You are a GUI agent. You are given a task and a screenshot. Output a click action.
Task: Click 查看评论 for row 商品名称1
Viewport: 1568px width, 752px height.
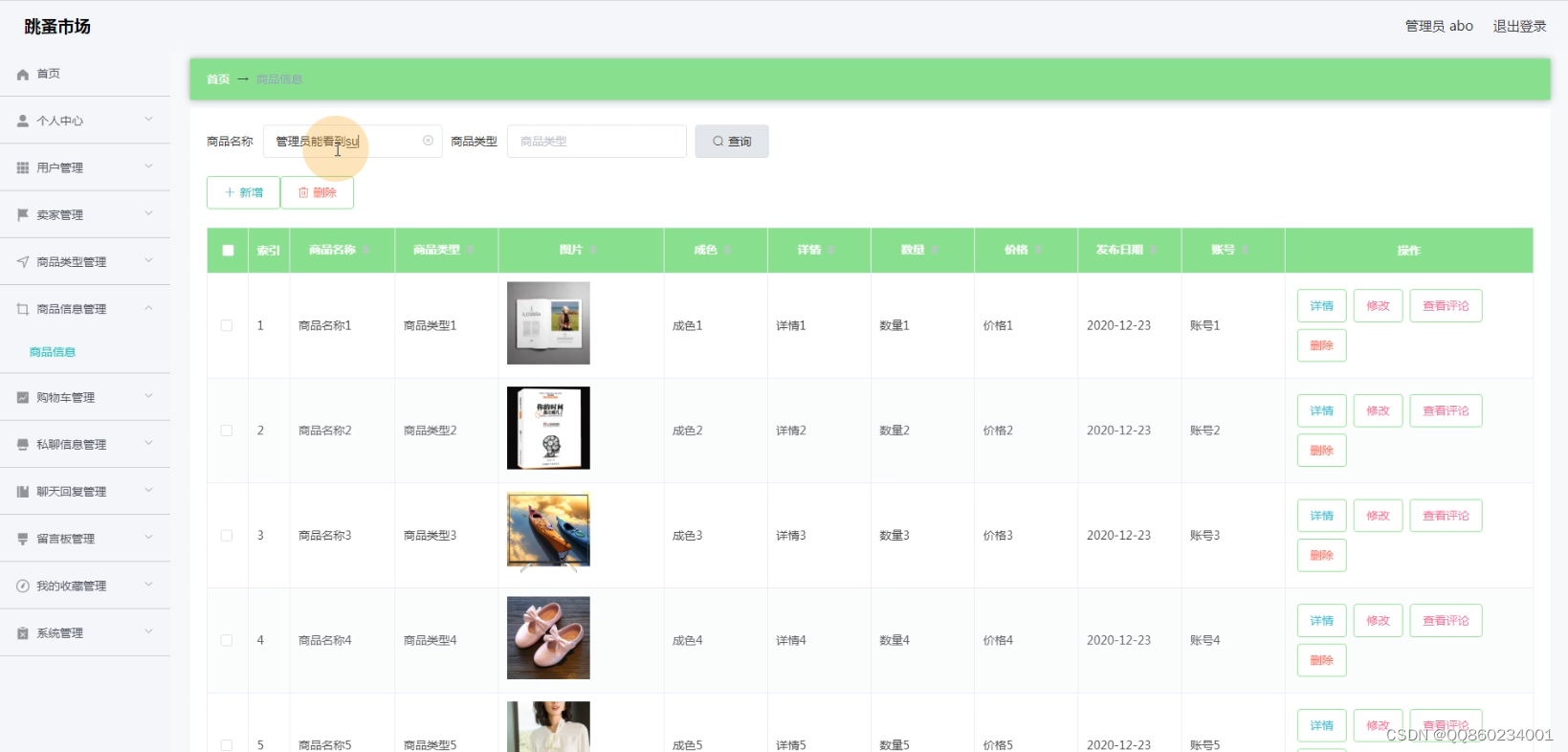click(x=1446, y=306)
